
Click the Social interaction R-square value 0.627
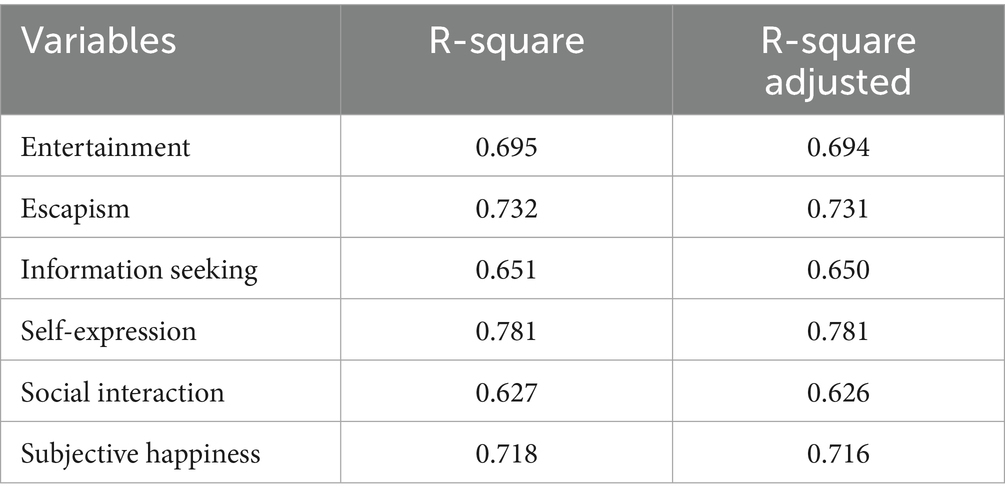click(x=506, y=392)
